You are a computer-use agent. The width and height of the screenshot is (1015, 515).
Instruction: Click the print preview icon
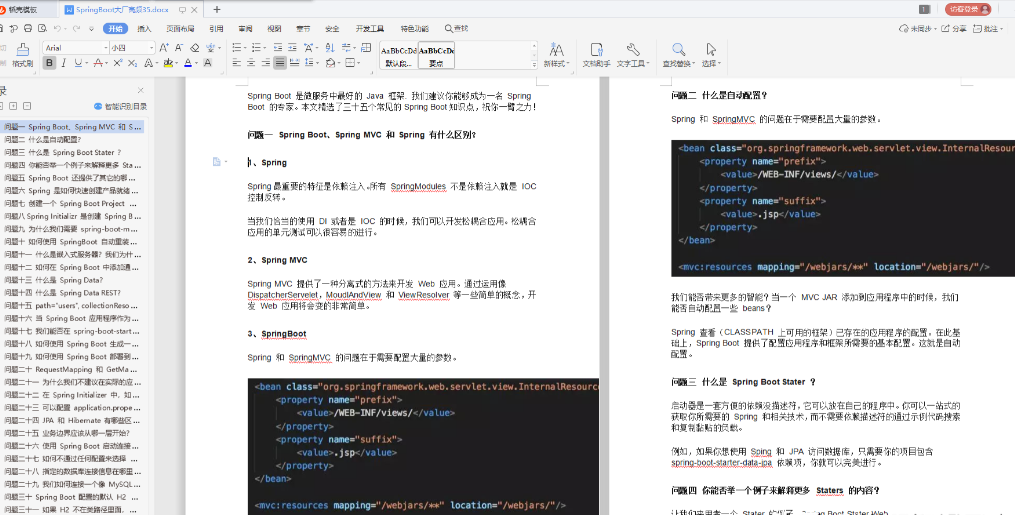point(42,28)
